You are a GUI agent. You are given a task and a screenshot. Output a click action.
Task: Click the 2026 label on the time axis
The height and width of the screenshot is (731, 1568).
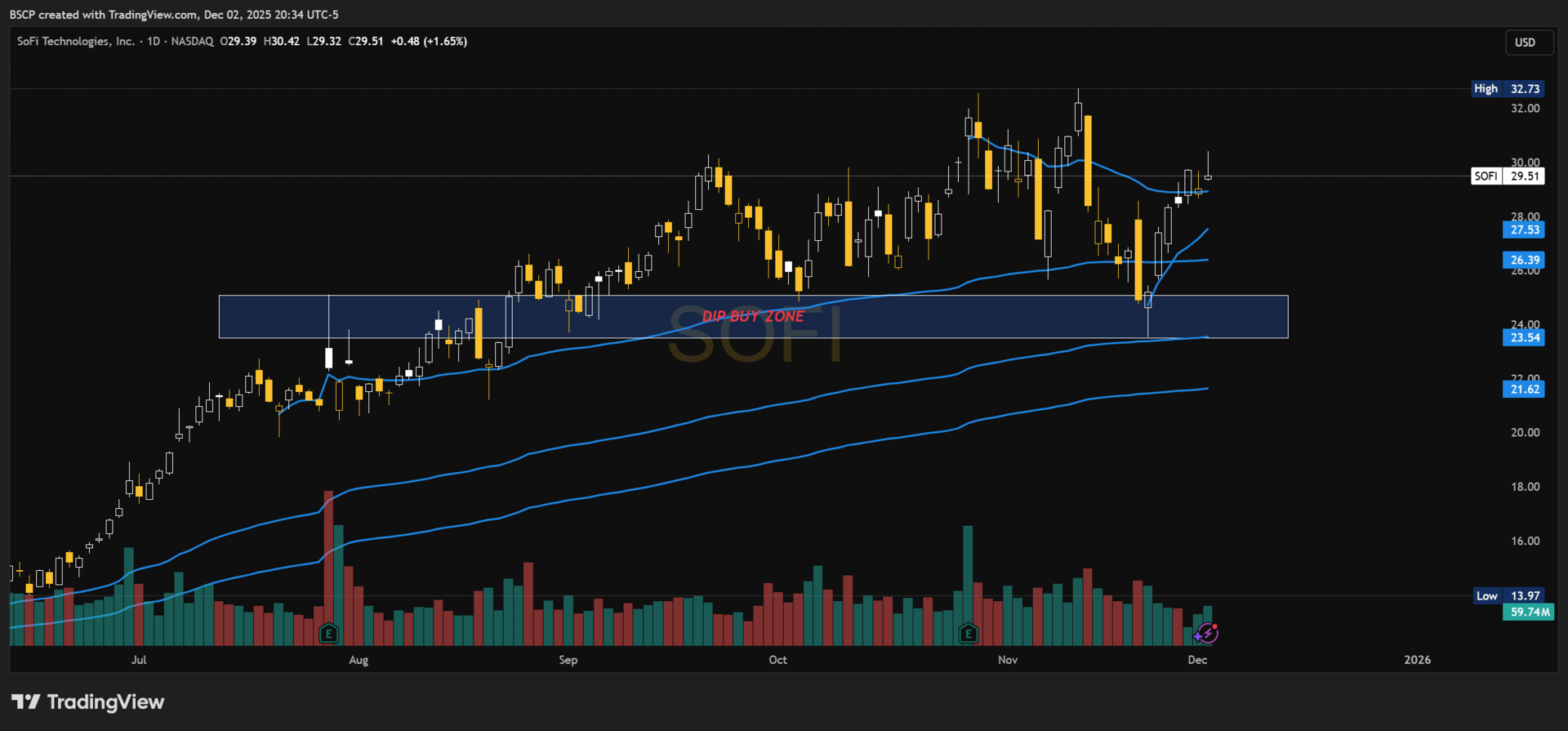(x=1418, y=660)
